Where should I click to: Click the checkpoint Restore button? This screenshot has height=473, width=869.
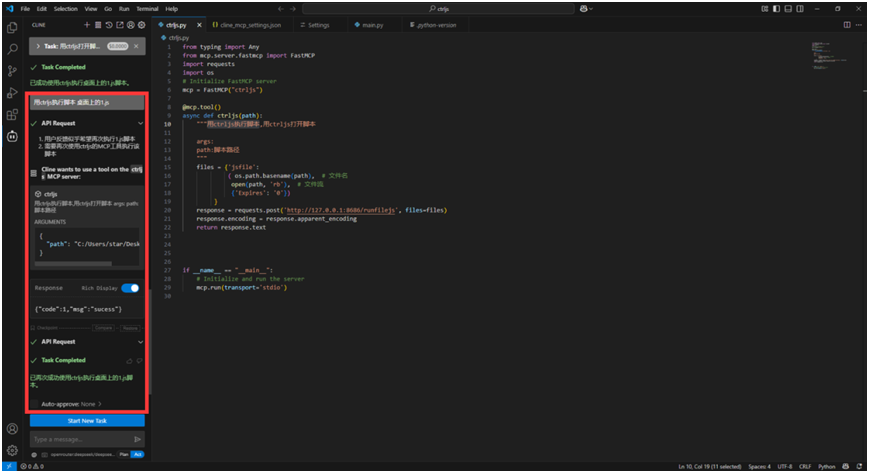coord(130,328)
